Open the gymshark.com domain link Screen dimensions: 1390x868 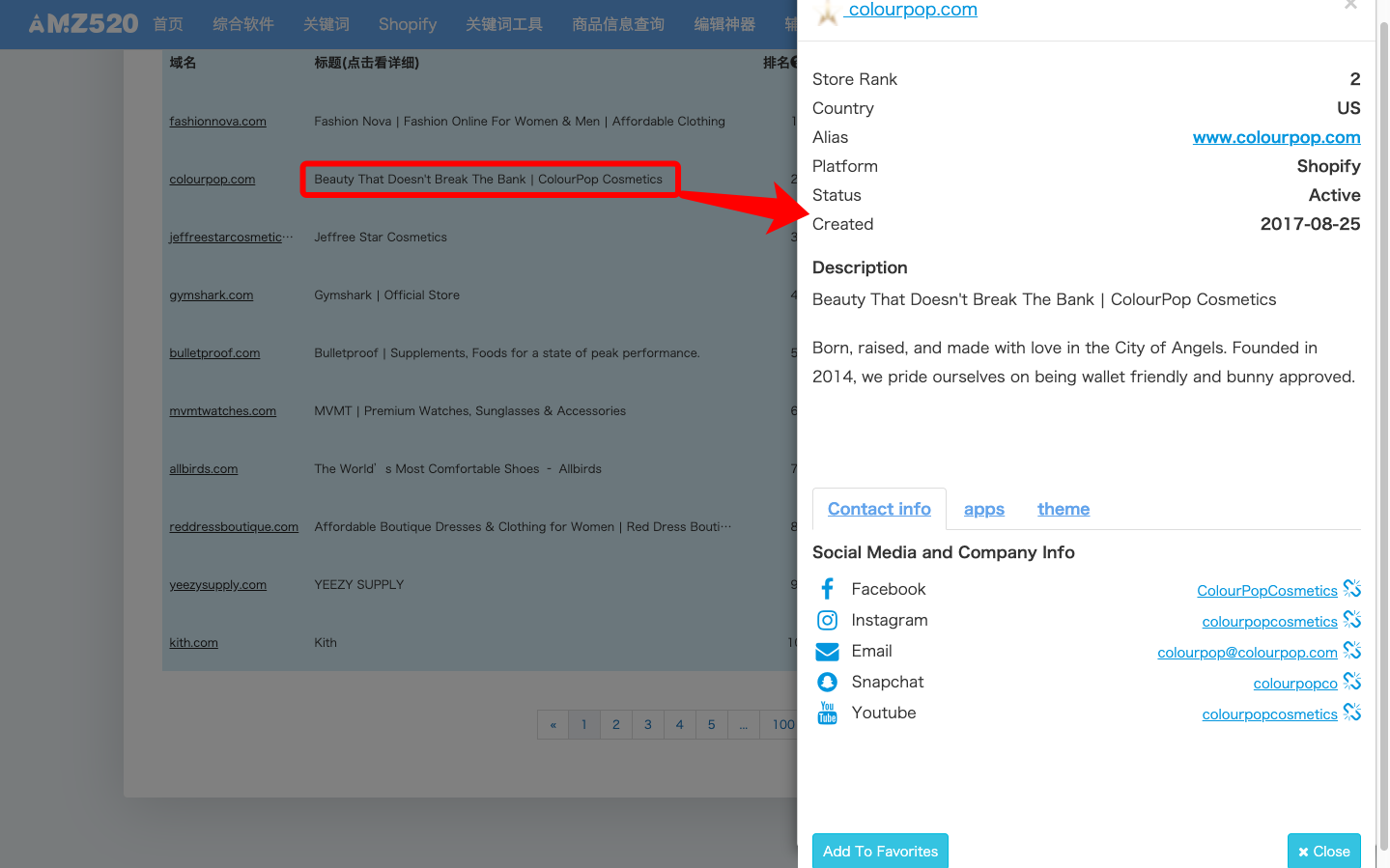click(x=211, y=295)
